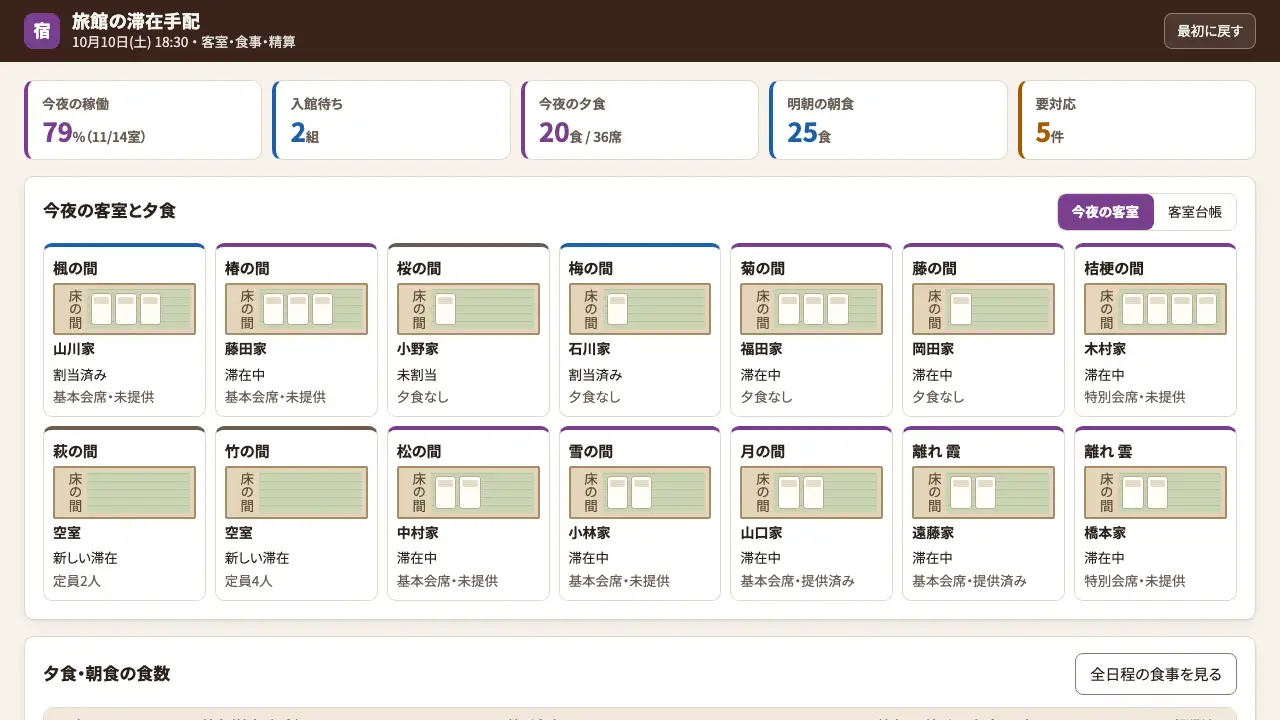Click the 桔梗の間 room floor plan
Image resolution: width=1280 pixels, height=720 pixels.
tap(1155, 309)
